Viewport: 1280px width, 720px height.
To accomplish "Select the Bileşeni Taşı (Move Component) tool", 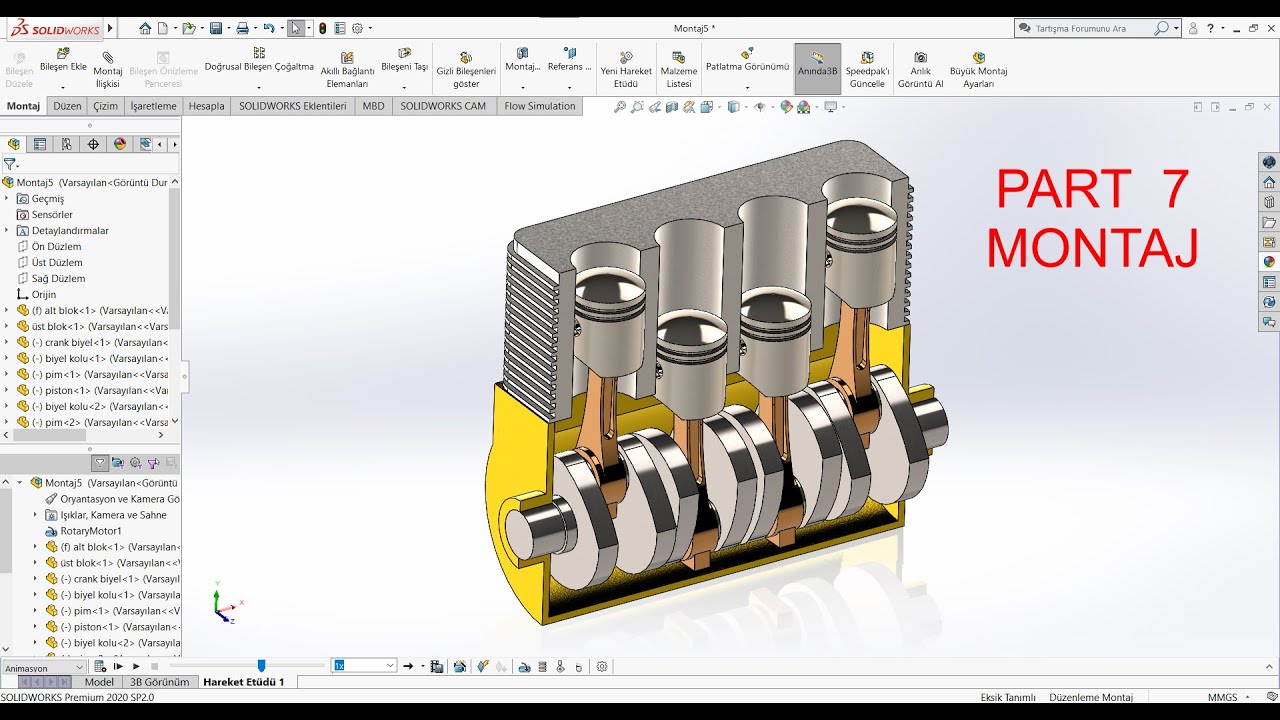I will click(404, 62).
